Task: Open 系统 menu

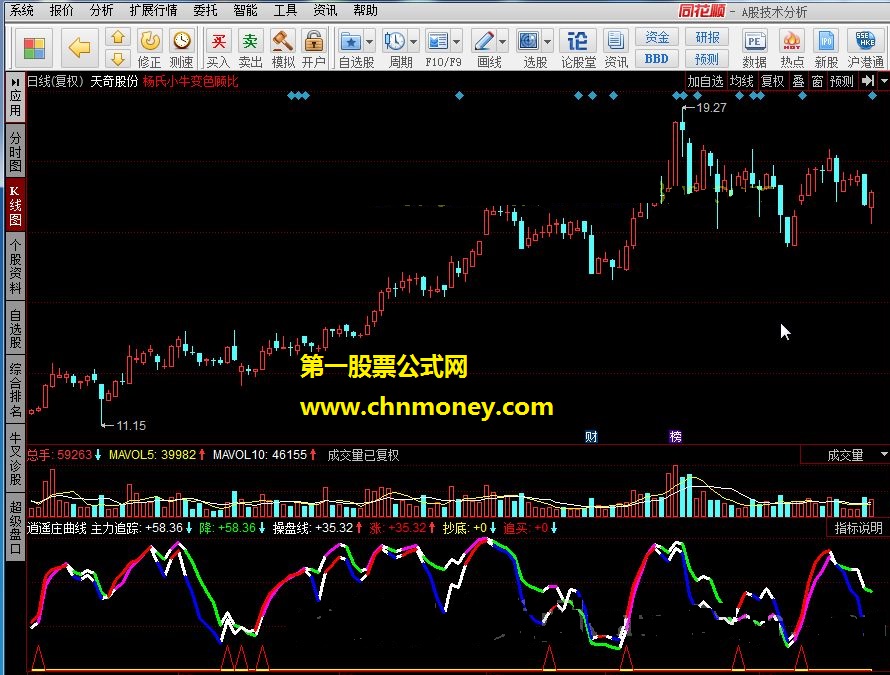Action: 22,10
